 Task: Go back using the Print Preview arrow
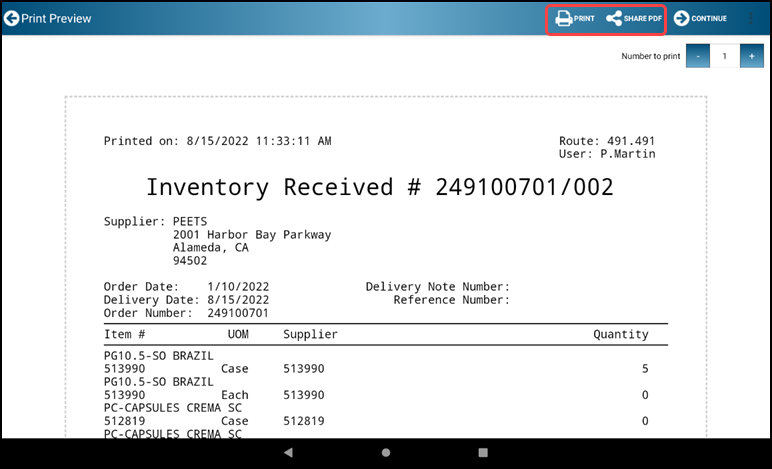[x=11, y=18]
